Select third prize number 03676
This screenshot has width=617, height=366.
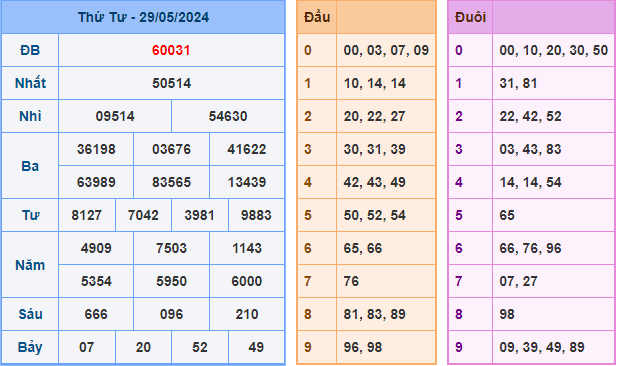pos(172,149)
